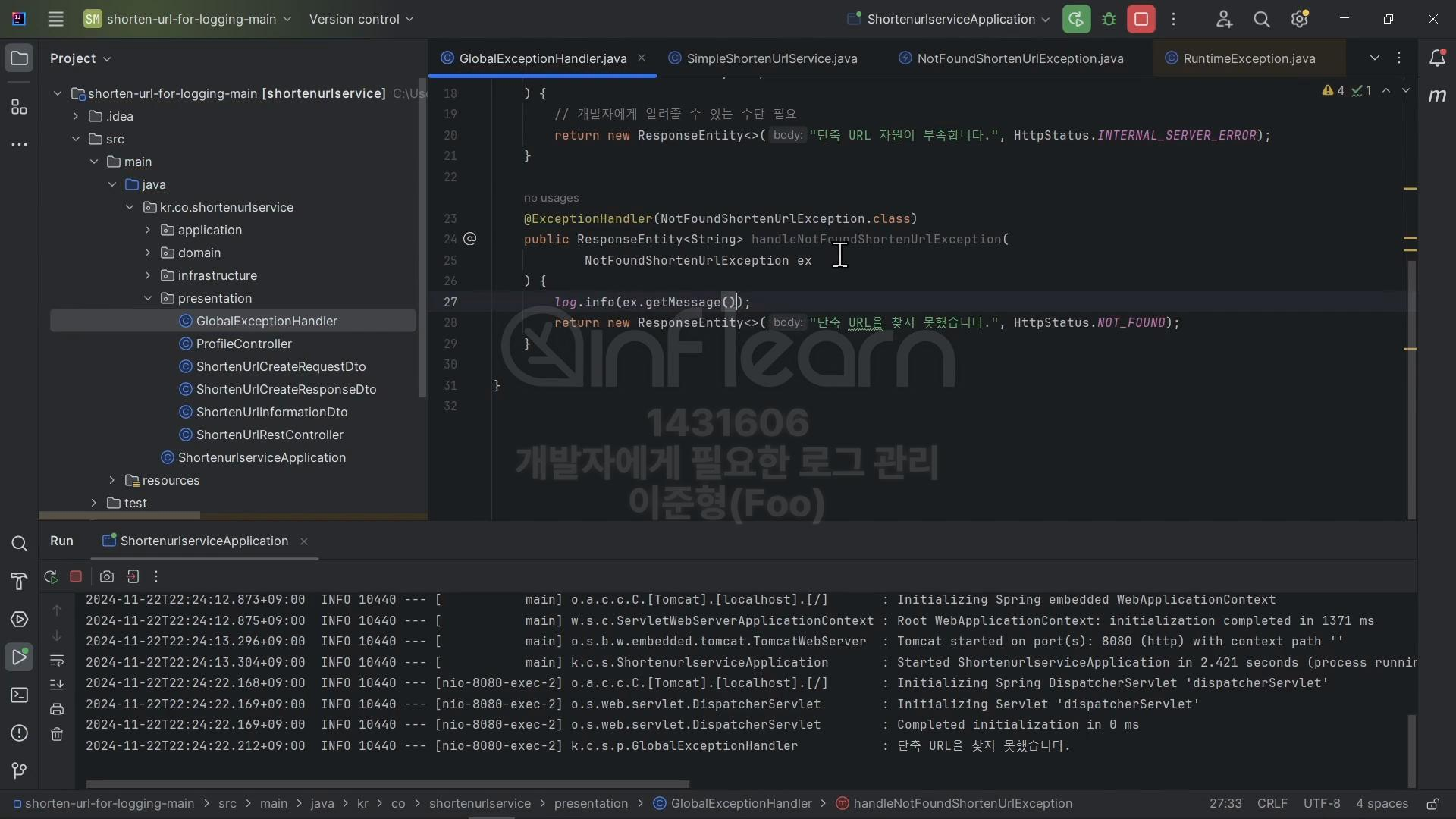Viewport: 1456px width, 819px height.
Task: Open the Maven tool window
Action: (x=1437, y=96)
